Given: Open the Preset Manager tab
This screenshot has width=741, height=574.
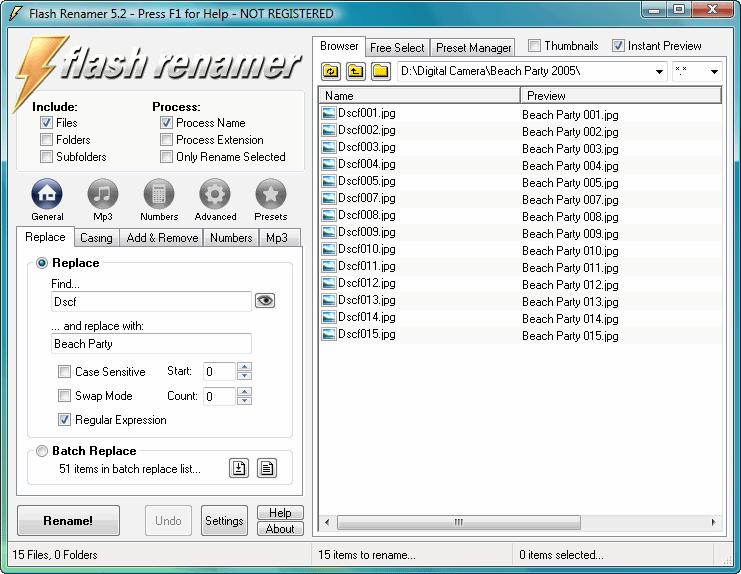Looking at the screenshot, I should pyautogui.click(x=474, y=48).
